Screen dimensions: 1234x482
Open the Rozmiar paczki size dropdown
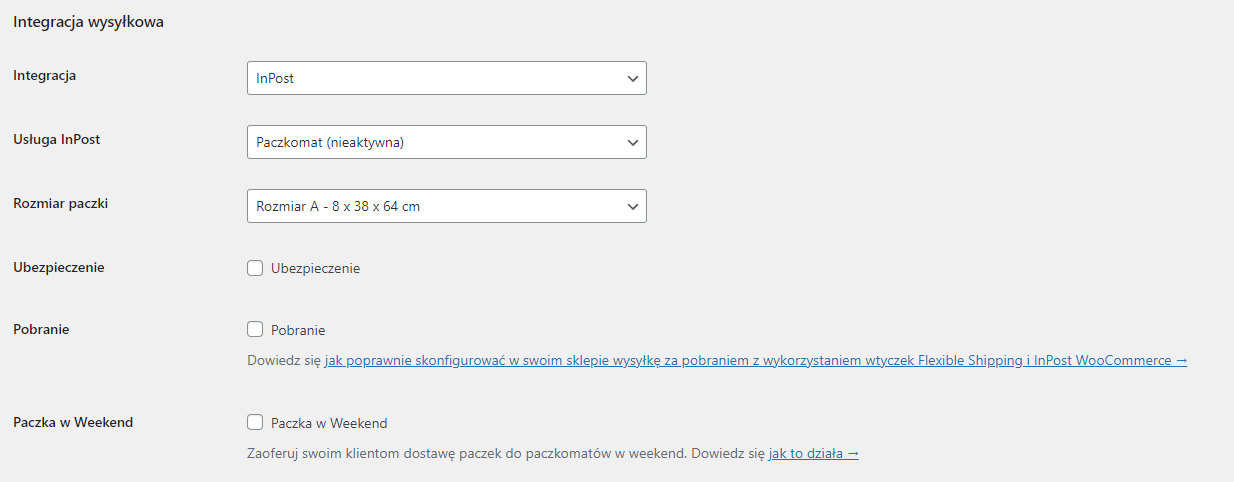point(446,206)
